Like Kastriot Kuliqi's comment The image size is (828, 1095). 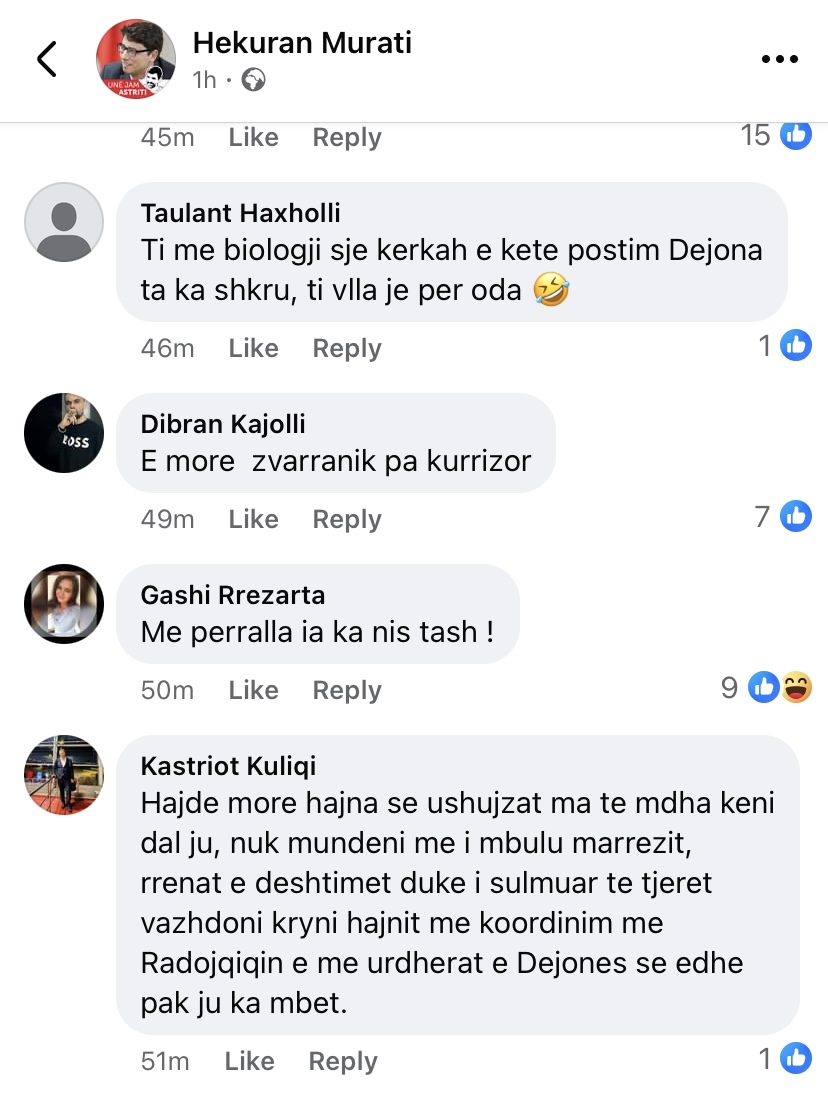(x=249, y=1061)
